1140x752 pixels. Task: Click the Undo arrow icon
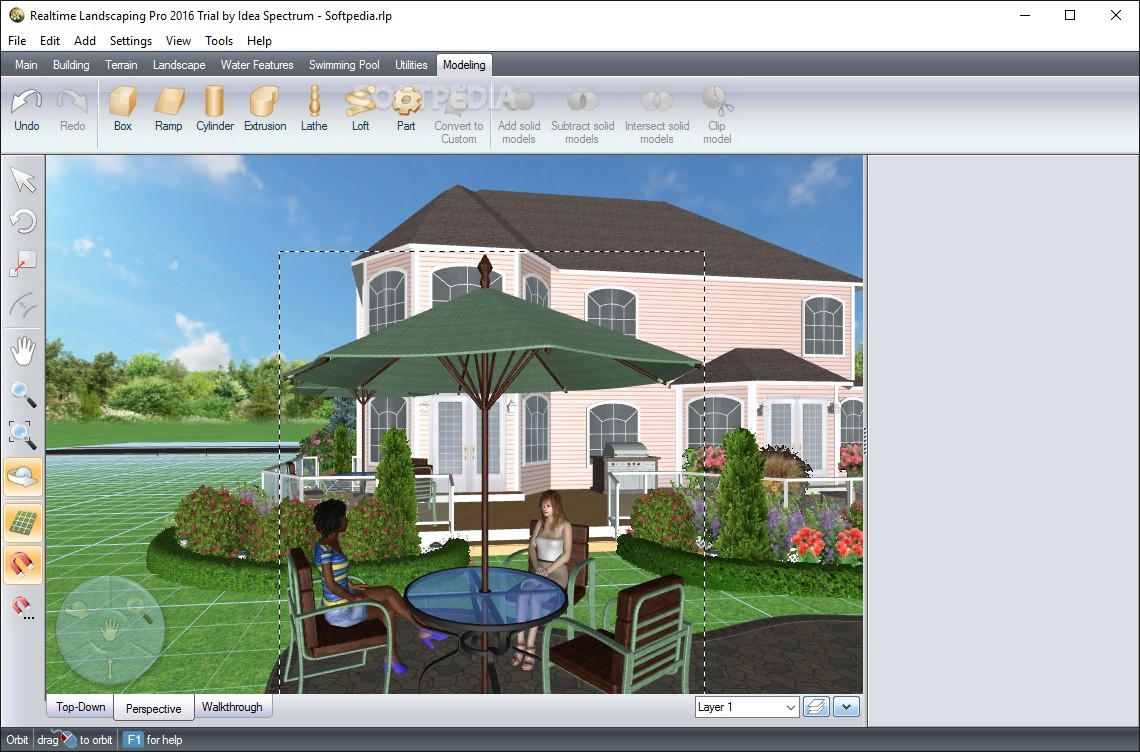click(27, 103)
